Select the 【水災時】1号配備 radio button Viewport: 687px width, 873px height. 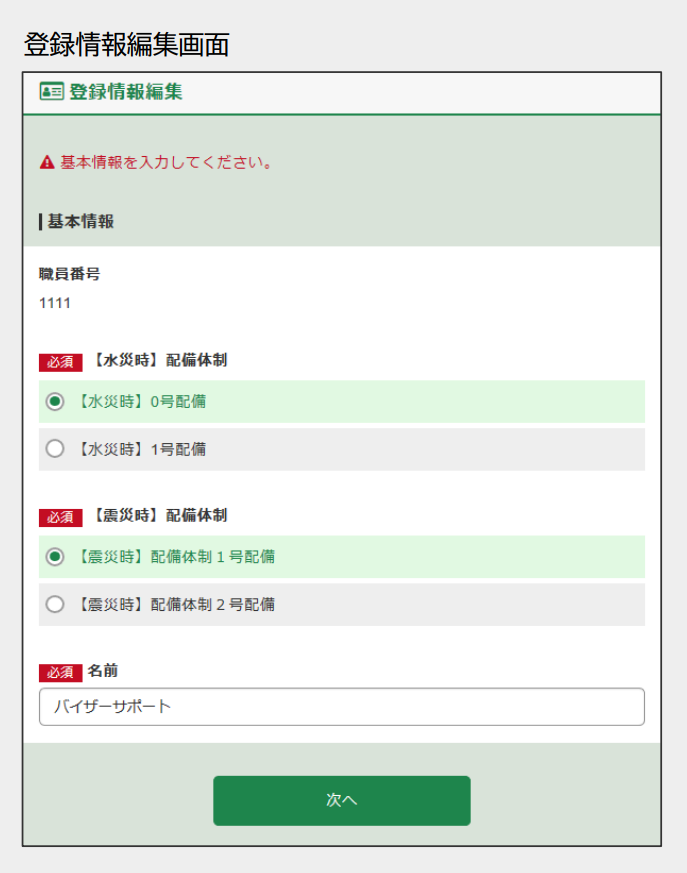55,448
